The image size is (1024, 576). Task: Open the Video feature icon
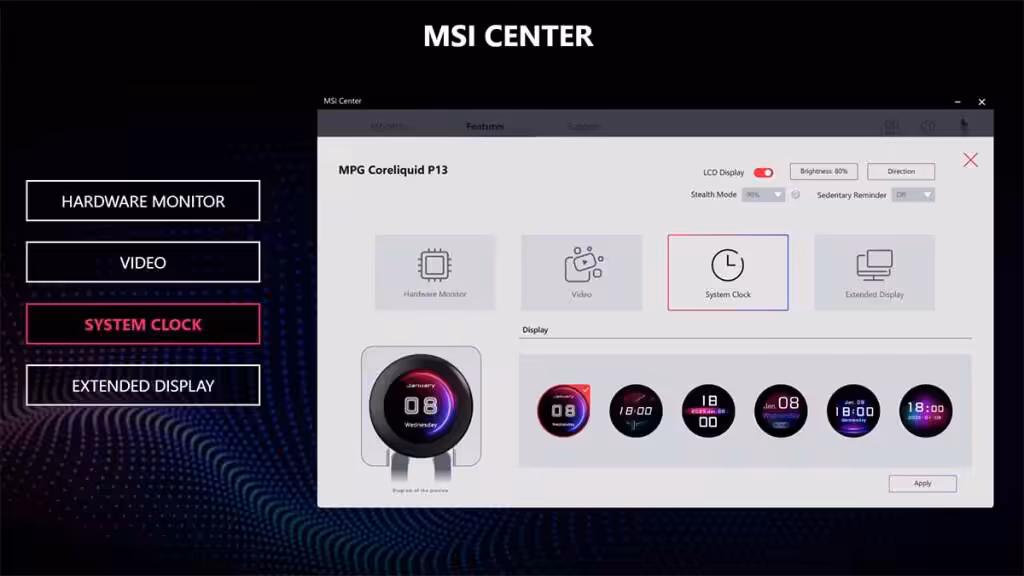coord(581,272)
